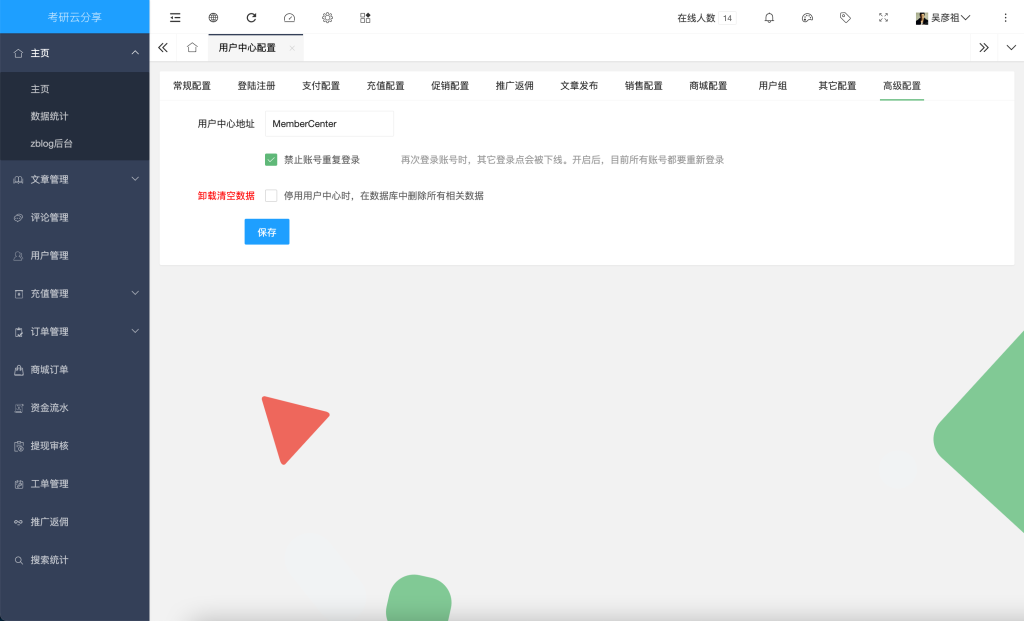Open the speedometer dashboard icon
The image size is (1024, 621).
coord(289,17)
